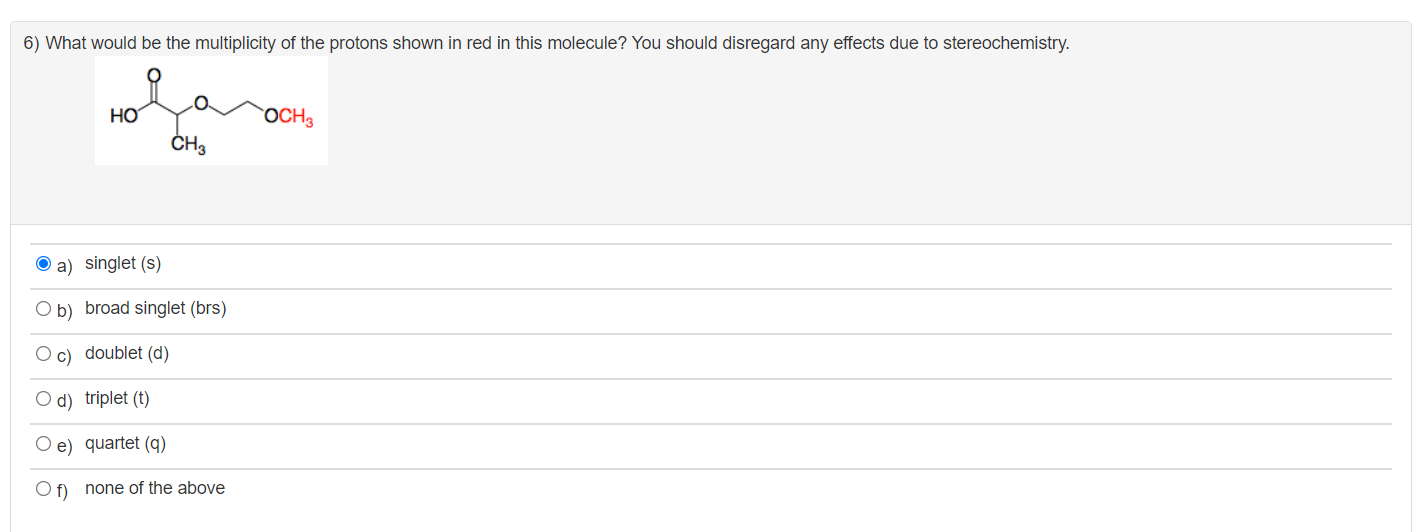1417x532 pixels.
Task: Click the question 6 prompt text
Action: coord(546,43)
